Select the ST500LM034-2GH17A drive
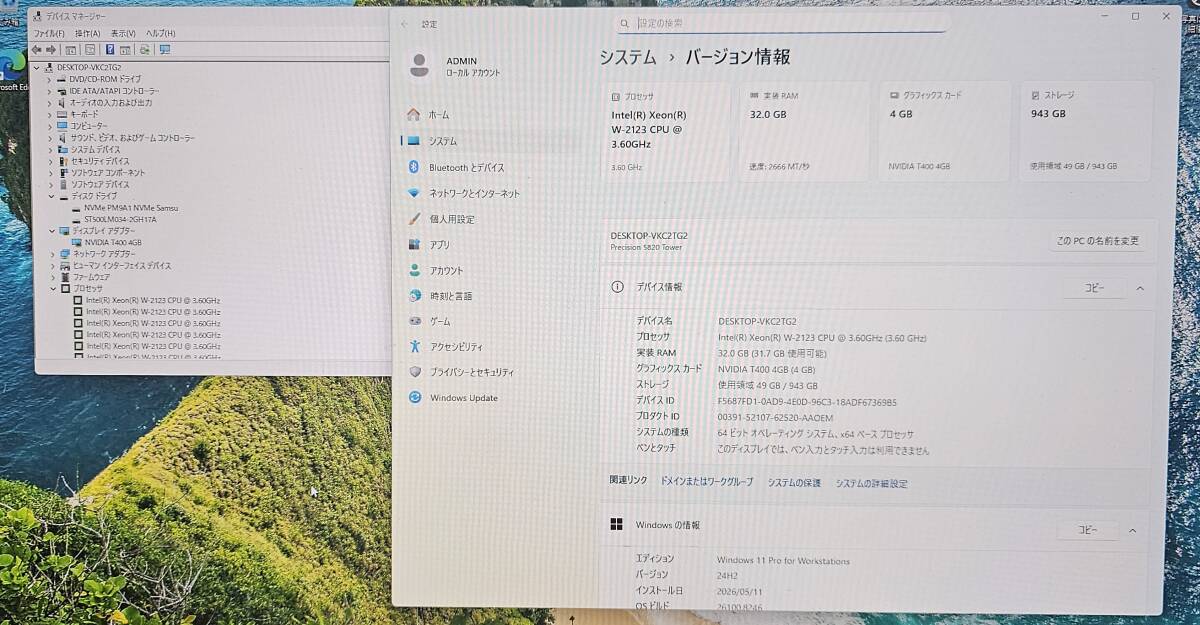Screen dimensions: 1200x625 pos(120,219)
